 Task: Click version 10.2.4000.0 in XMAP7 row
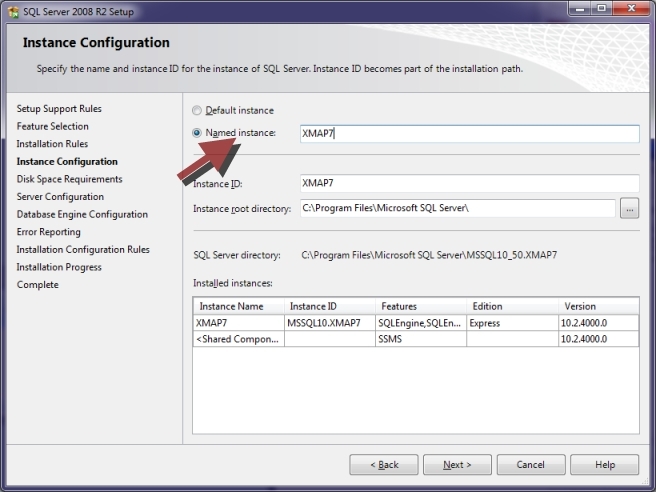599,323
